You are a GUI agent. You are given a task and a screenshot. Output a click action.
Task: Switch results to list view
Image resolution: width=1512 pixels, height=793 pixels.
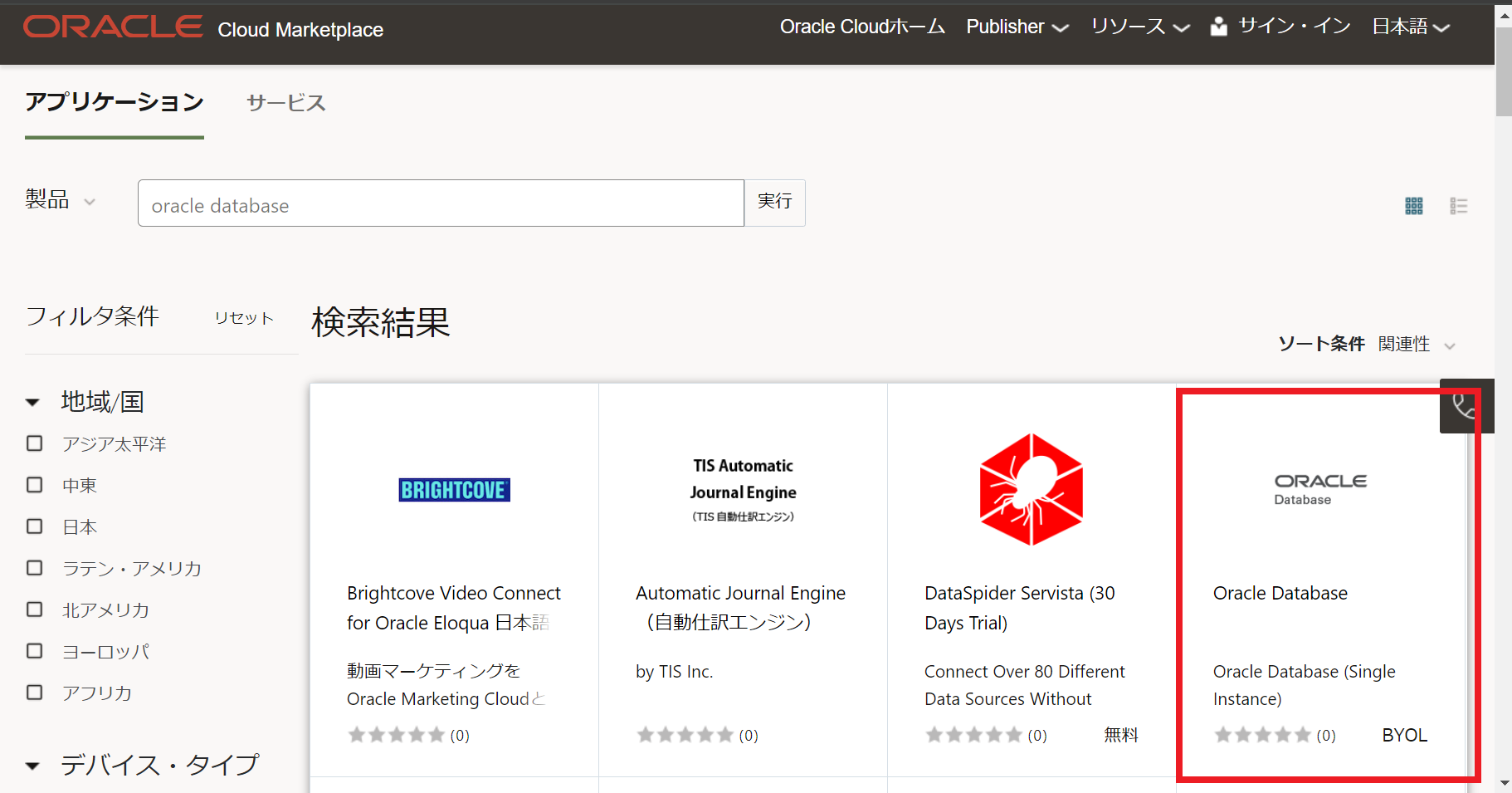[x=1459, y=205]
